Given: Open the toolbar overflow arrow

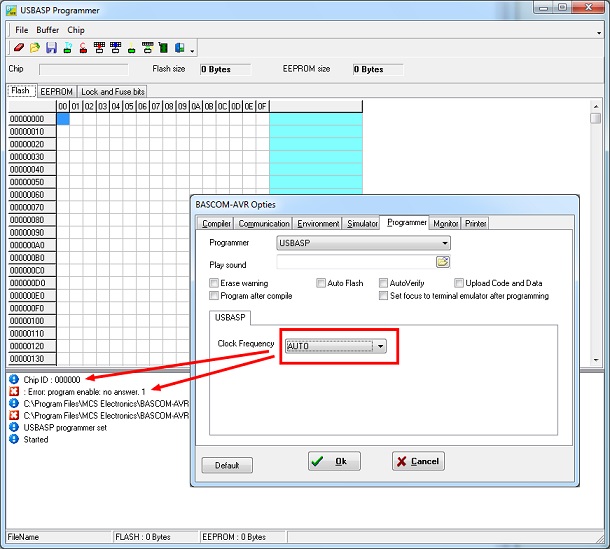Looking at the screenshot, I should point(192,51).
